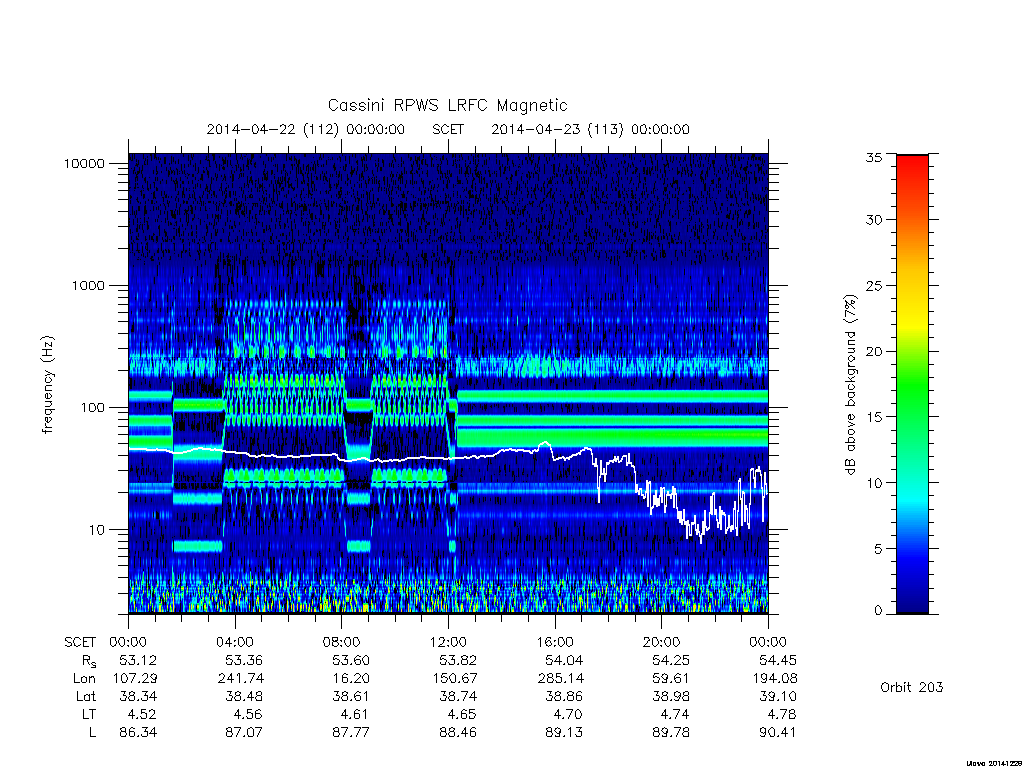1024x768 pixels.
Task: Click the Lon value '107.29'
Action: click(135, 679)
